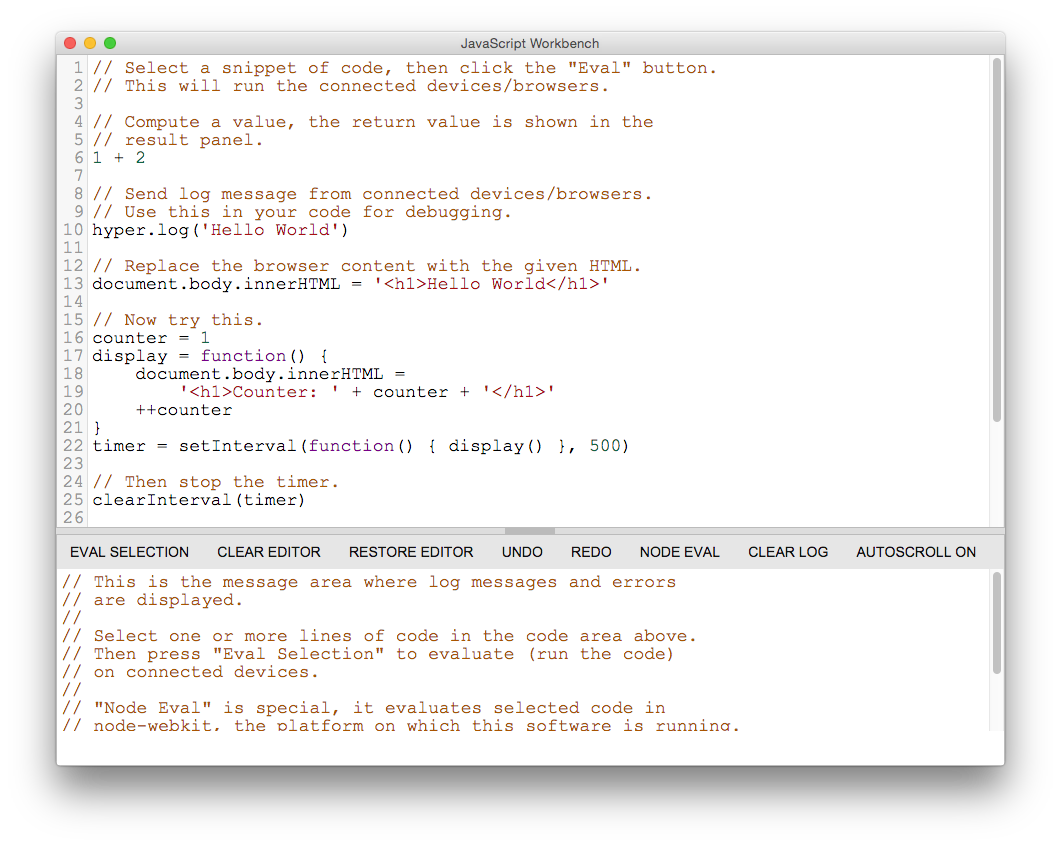Screen dimensions: 1061x846
Task: Toggle AUTOSCROLL ON setting
Action: pos(916,552)
